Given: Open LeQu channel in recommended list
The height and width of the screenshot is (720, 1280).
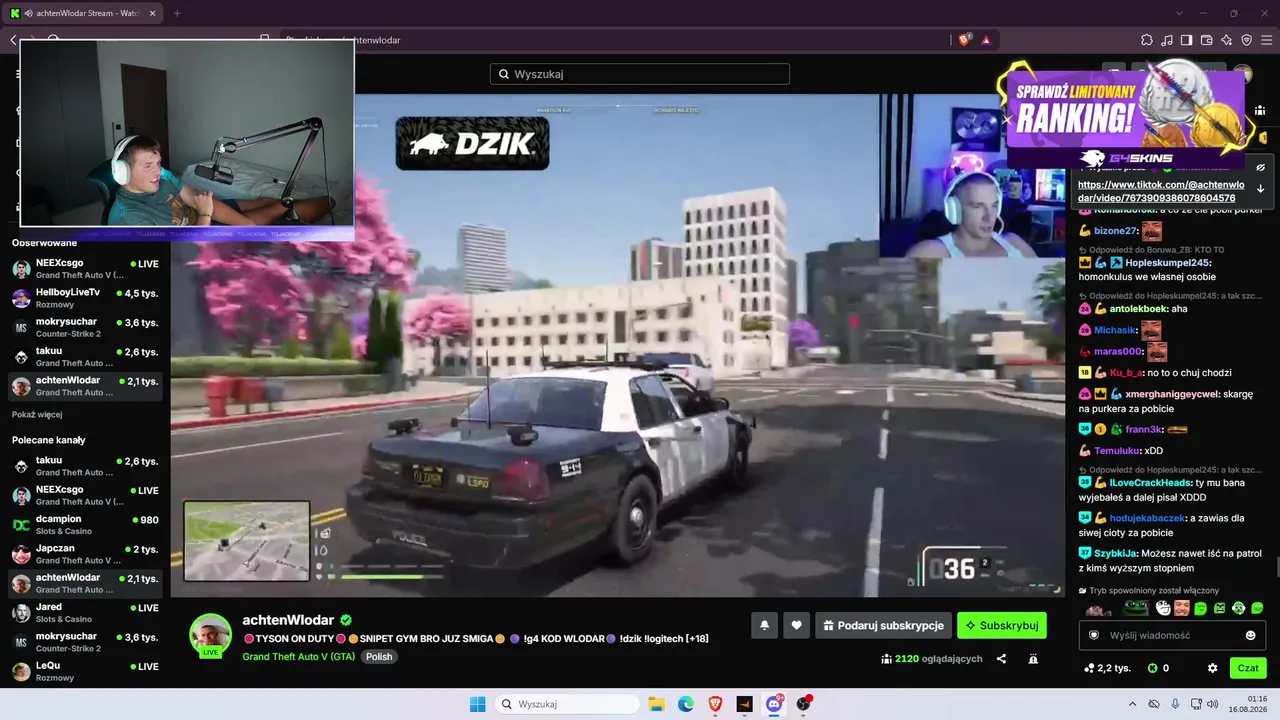Looking at the screenshot, I should click(x=85, y=671).
